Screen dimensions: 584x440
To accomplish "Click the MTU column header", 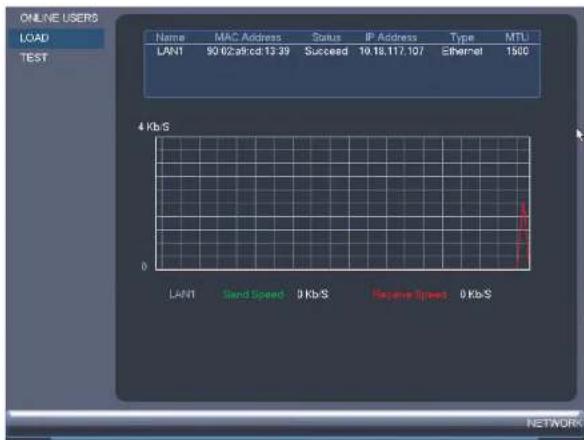I will 517,37.
